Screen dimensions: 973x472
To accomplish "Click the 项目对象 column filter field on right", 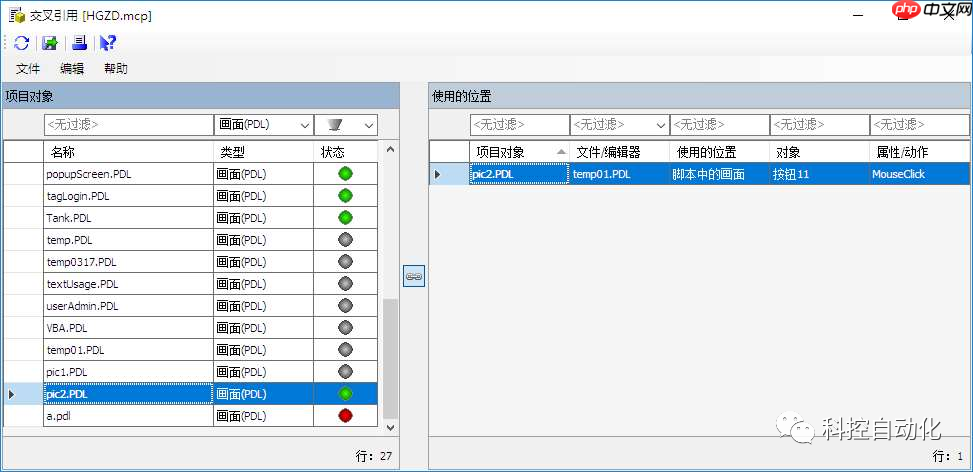I will pos(519,125).
